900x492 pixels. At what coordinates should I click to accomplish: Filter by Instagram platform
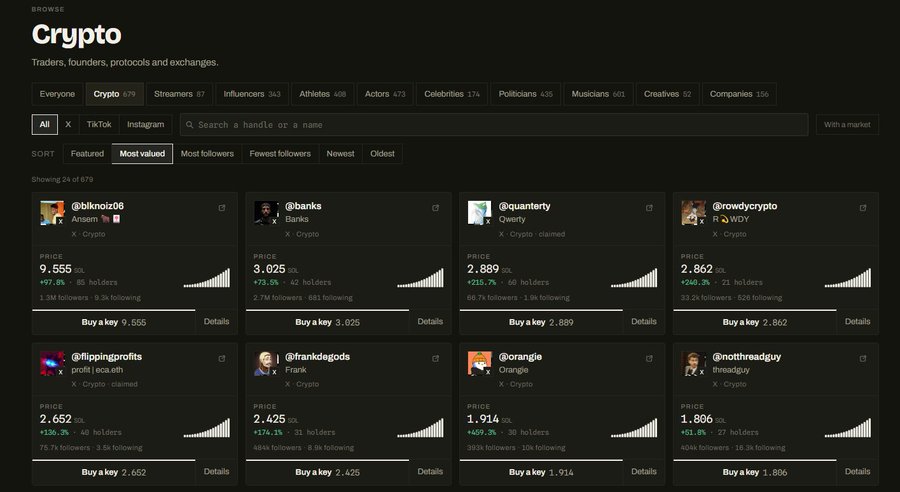point(145,125)
